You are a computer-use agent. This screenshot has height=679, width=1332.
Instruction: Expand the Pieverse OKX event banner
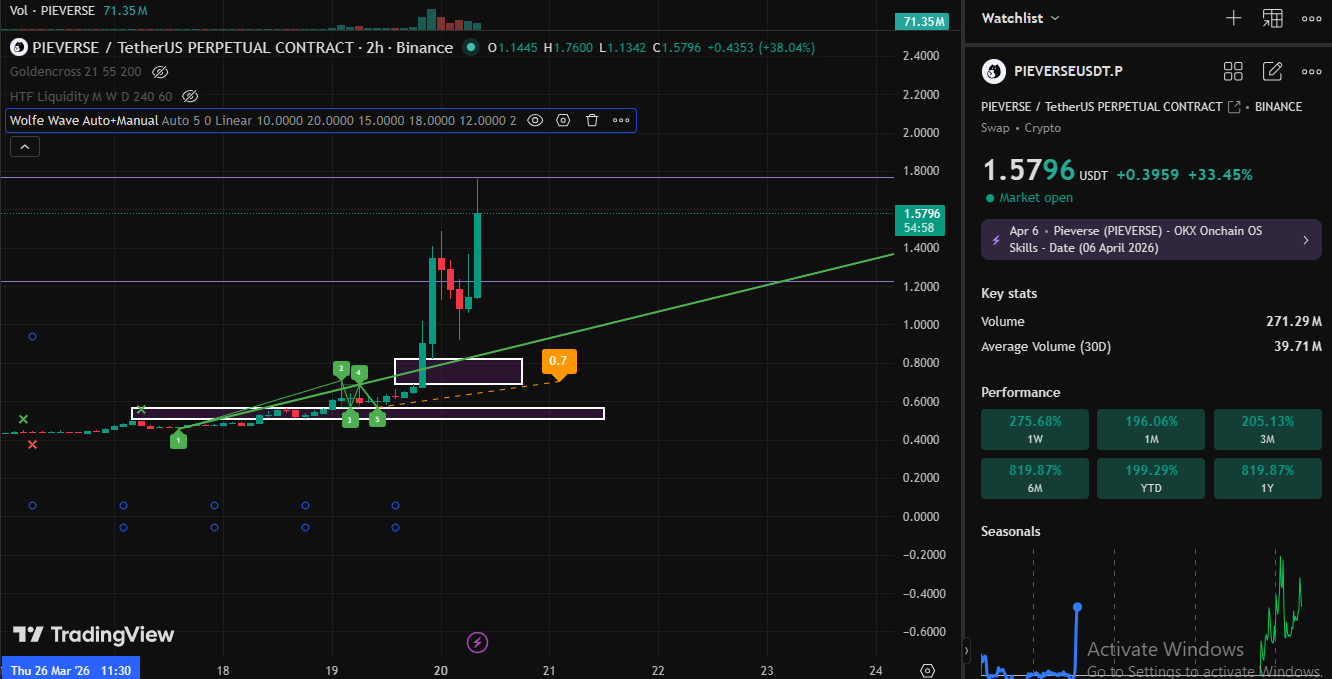pos(1305,239)
